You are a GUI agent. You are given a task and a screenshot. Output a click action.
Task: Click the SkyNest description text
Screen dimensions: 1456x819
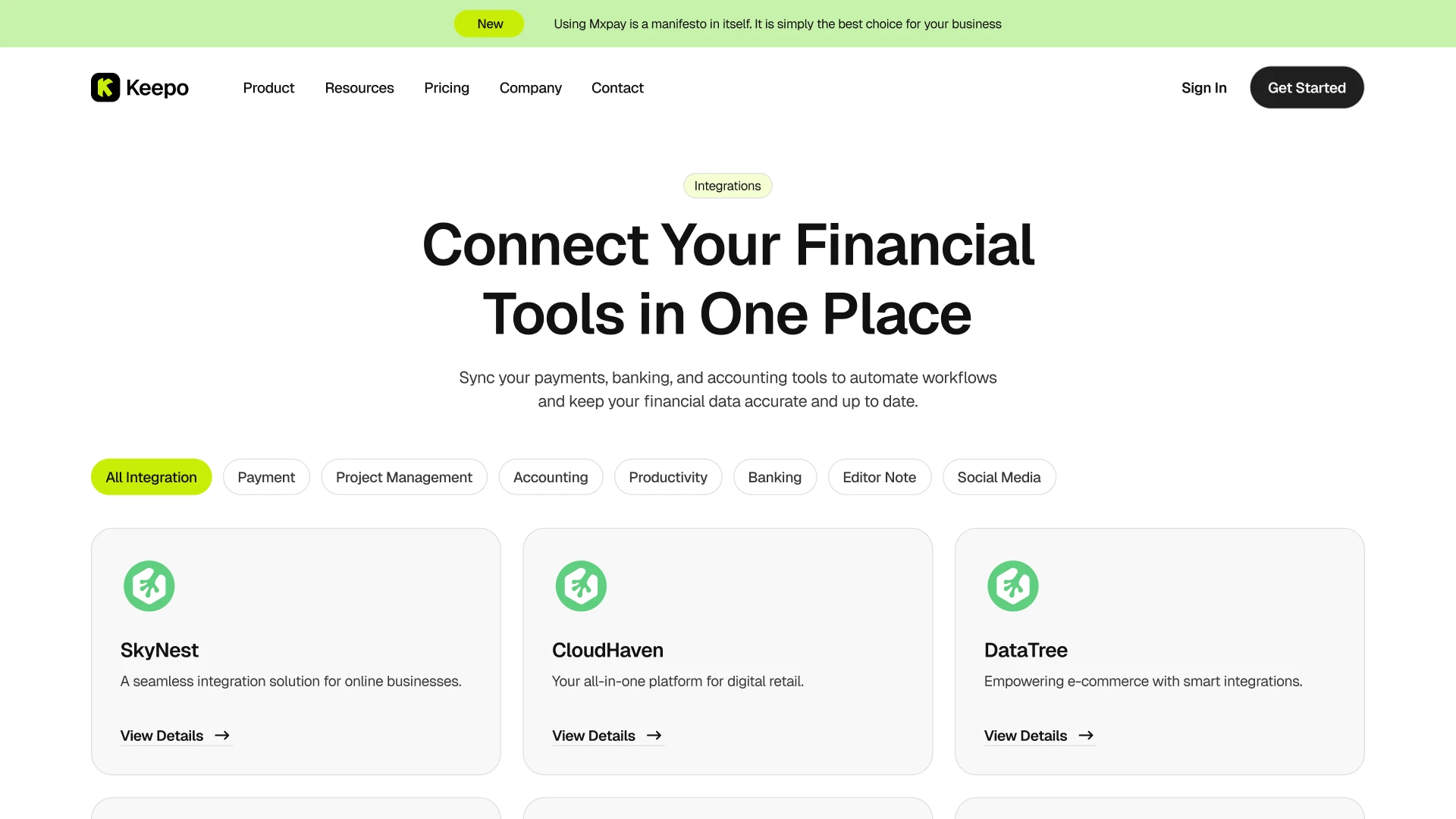click(290, 681)
